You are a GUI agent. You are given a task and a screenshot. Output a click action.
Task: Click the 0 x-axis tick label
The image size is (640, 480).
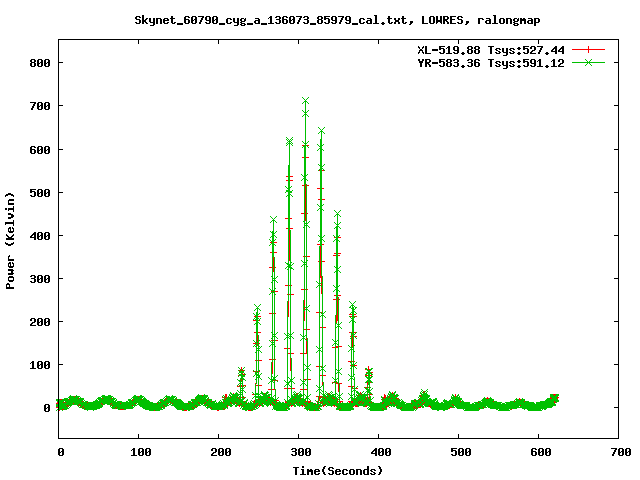click(61, 452)
